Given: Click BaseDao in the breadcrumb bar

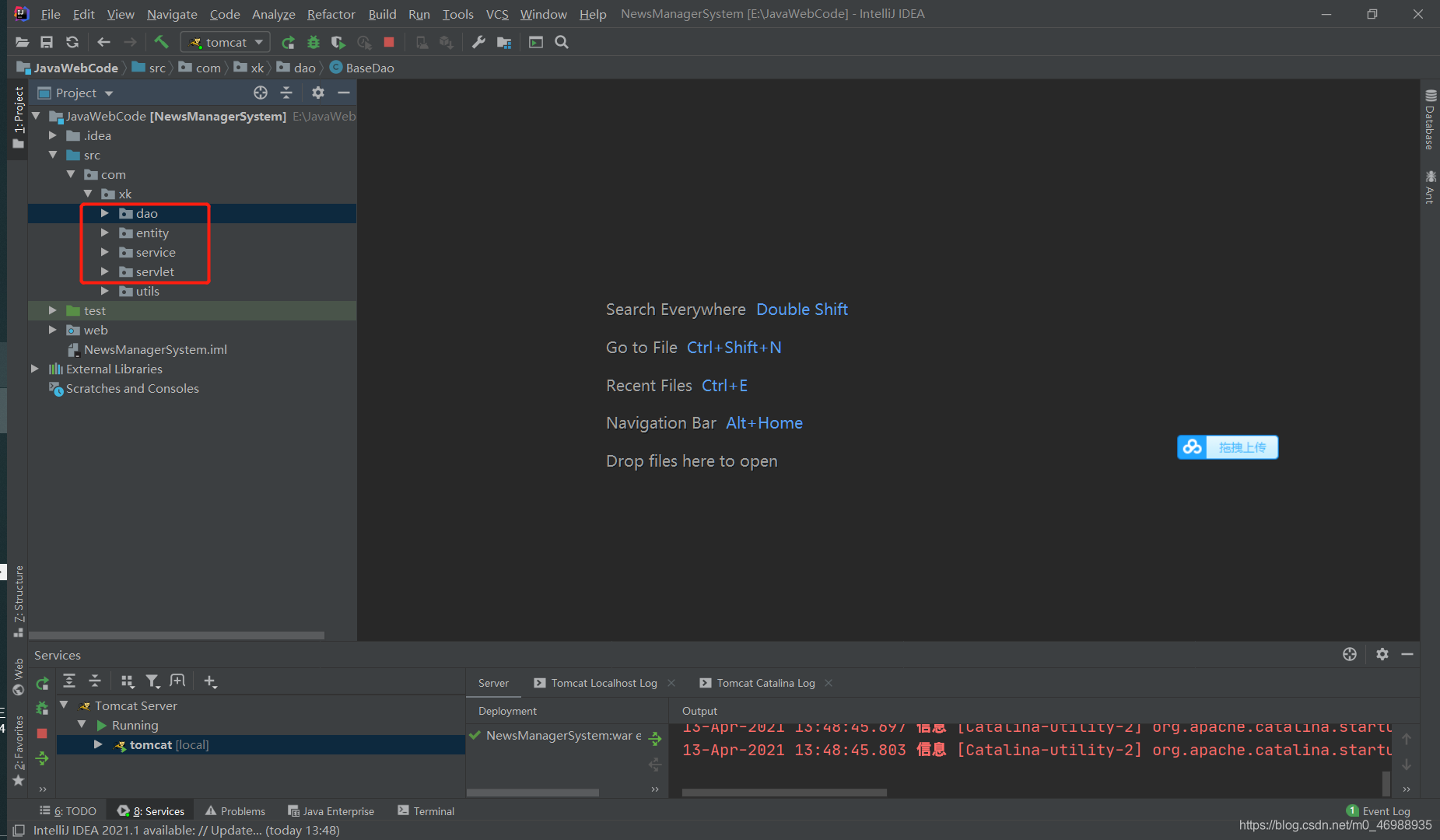Looking at the screenshot, I should click(362, 68).
